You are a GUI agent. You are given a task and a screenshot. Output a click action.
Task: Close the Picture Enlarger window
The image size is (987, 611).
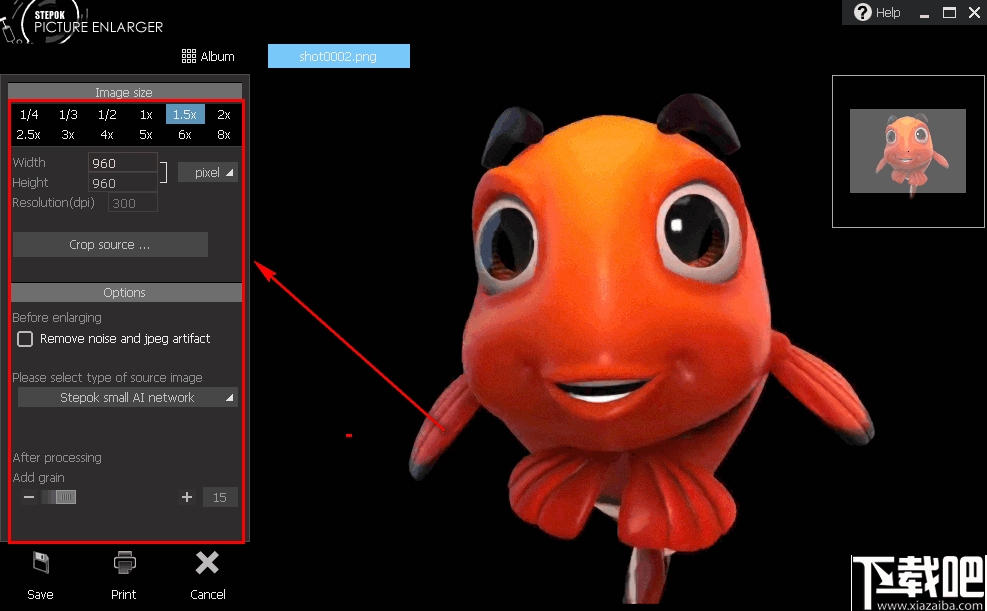(x=974, y=13)
